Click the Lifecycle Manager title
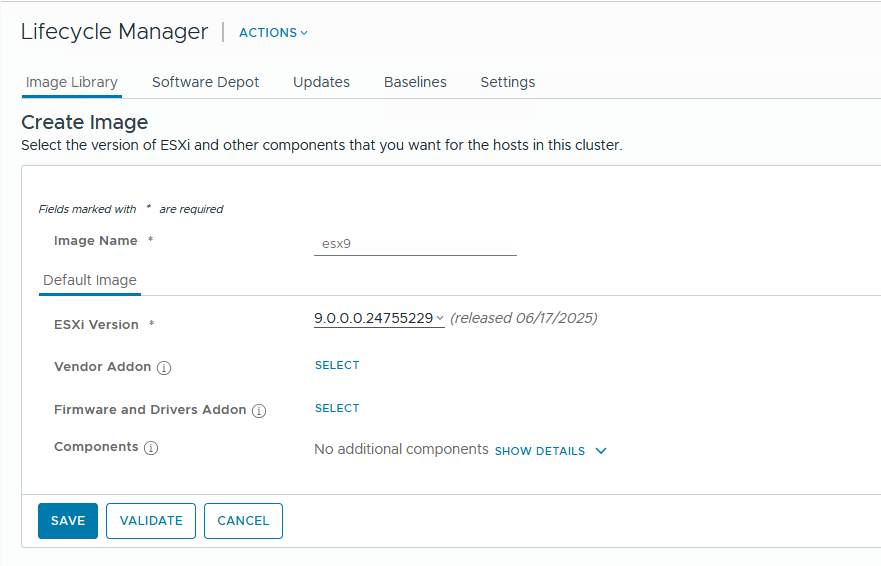The width and height of the screenshot is (881, 566). click(114, 32)
